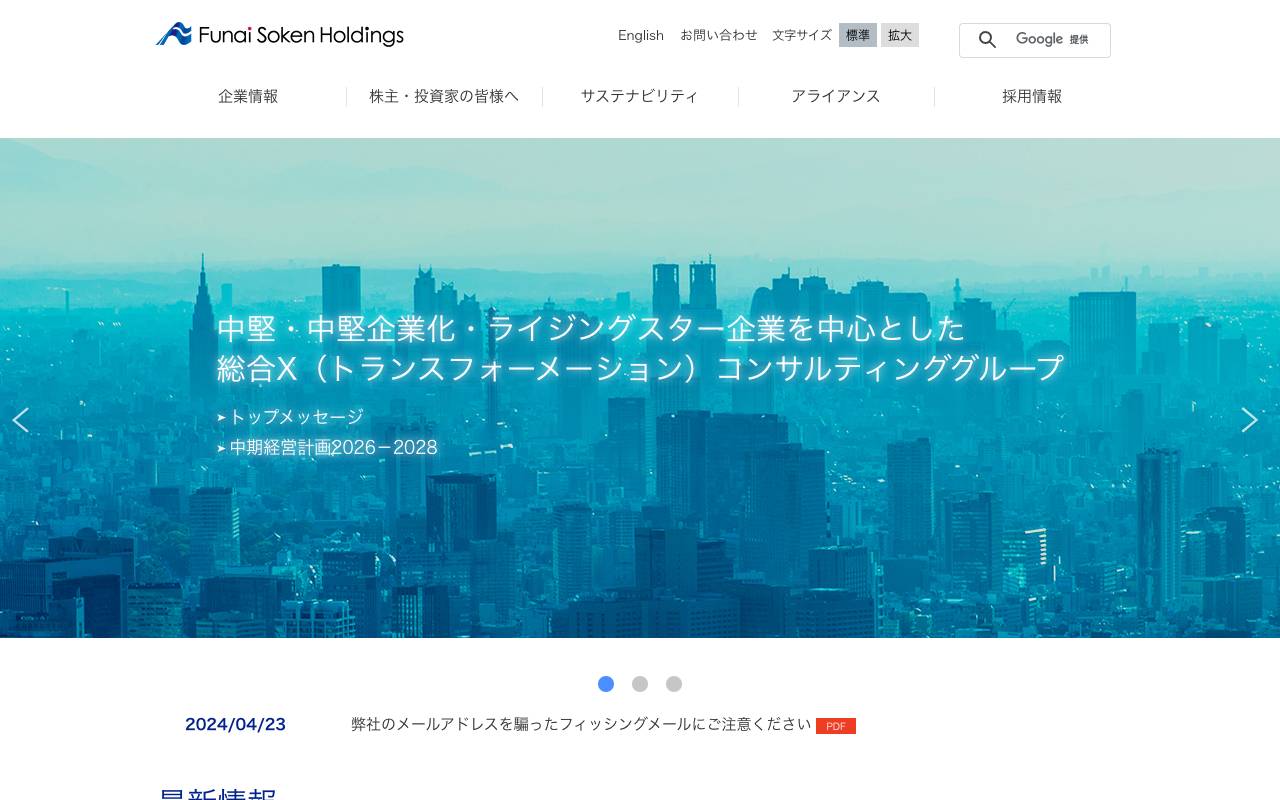Click the Google 提供 search branding

point(1052,40)
